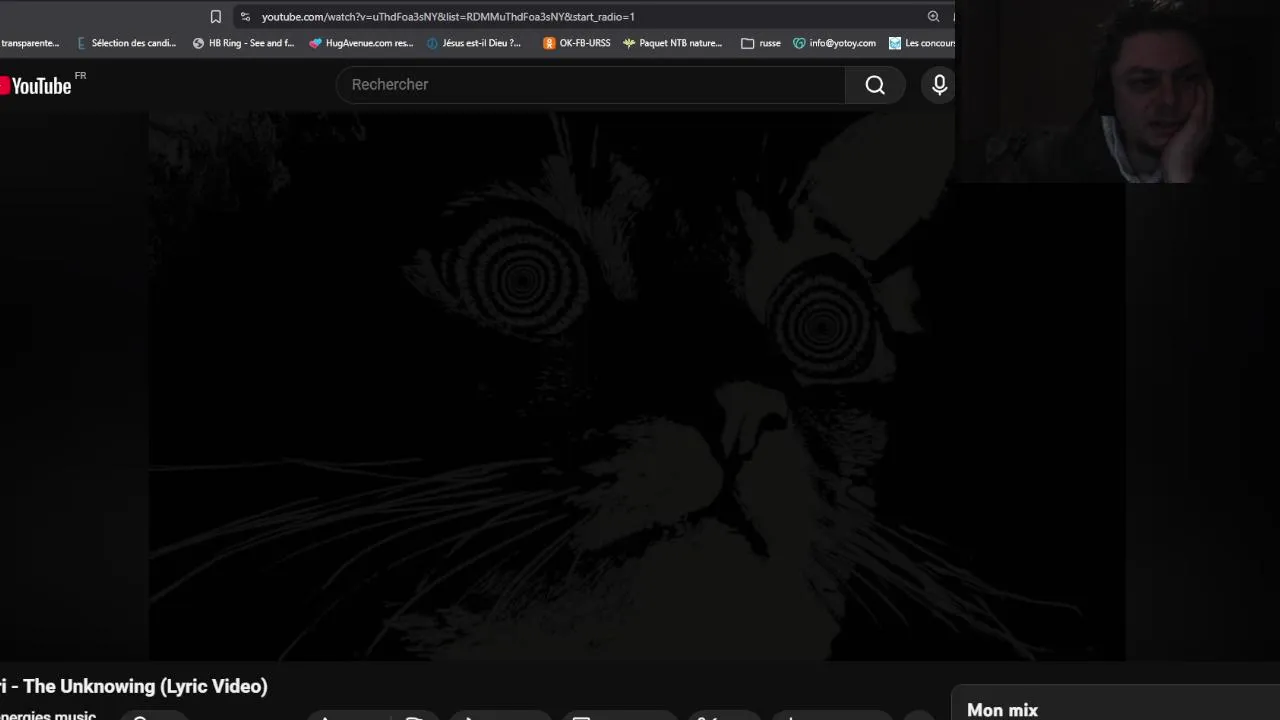Open the 'OK-FB-URSS' bookmark

(576, 43)
